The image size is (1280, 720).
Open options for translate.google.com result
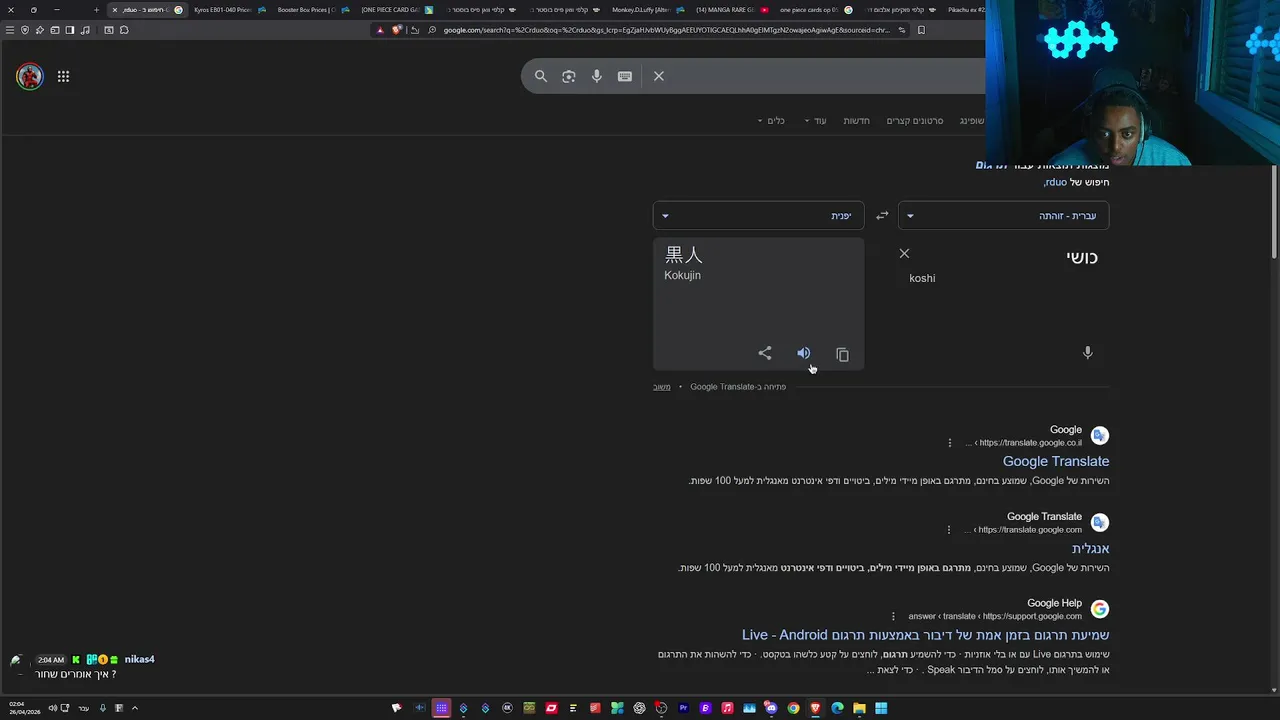(x=950, y=529)
